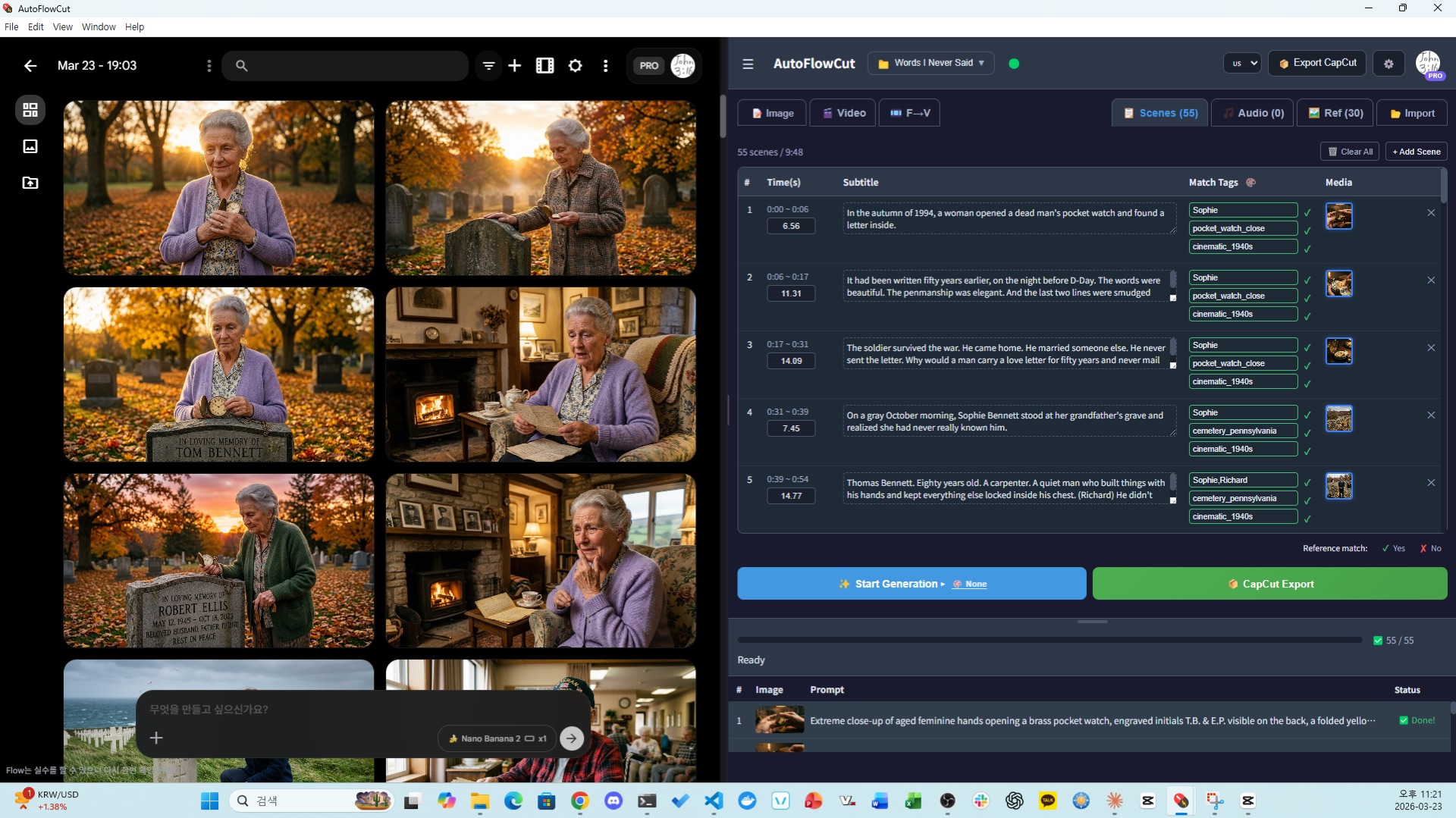
Task: Select No for Reference match
Action: click(1430, 548)
